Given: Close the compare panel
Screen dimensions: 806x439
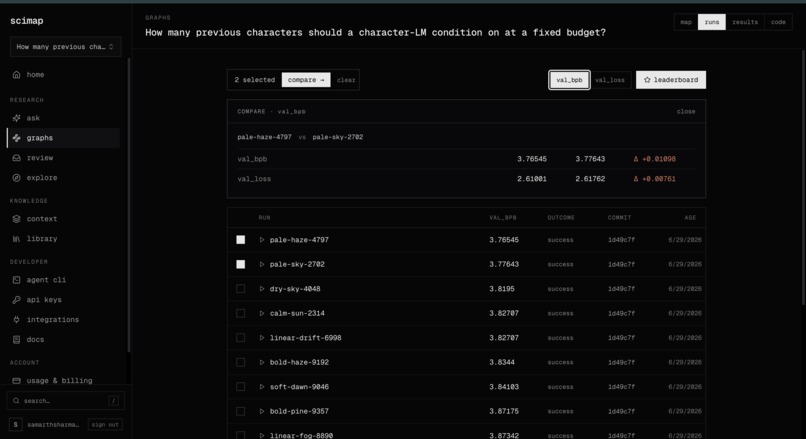Looking at the screenshot, I should pos(686,112).
